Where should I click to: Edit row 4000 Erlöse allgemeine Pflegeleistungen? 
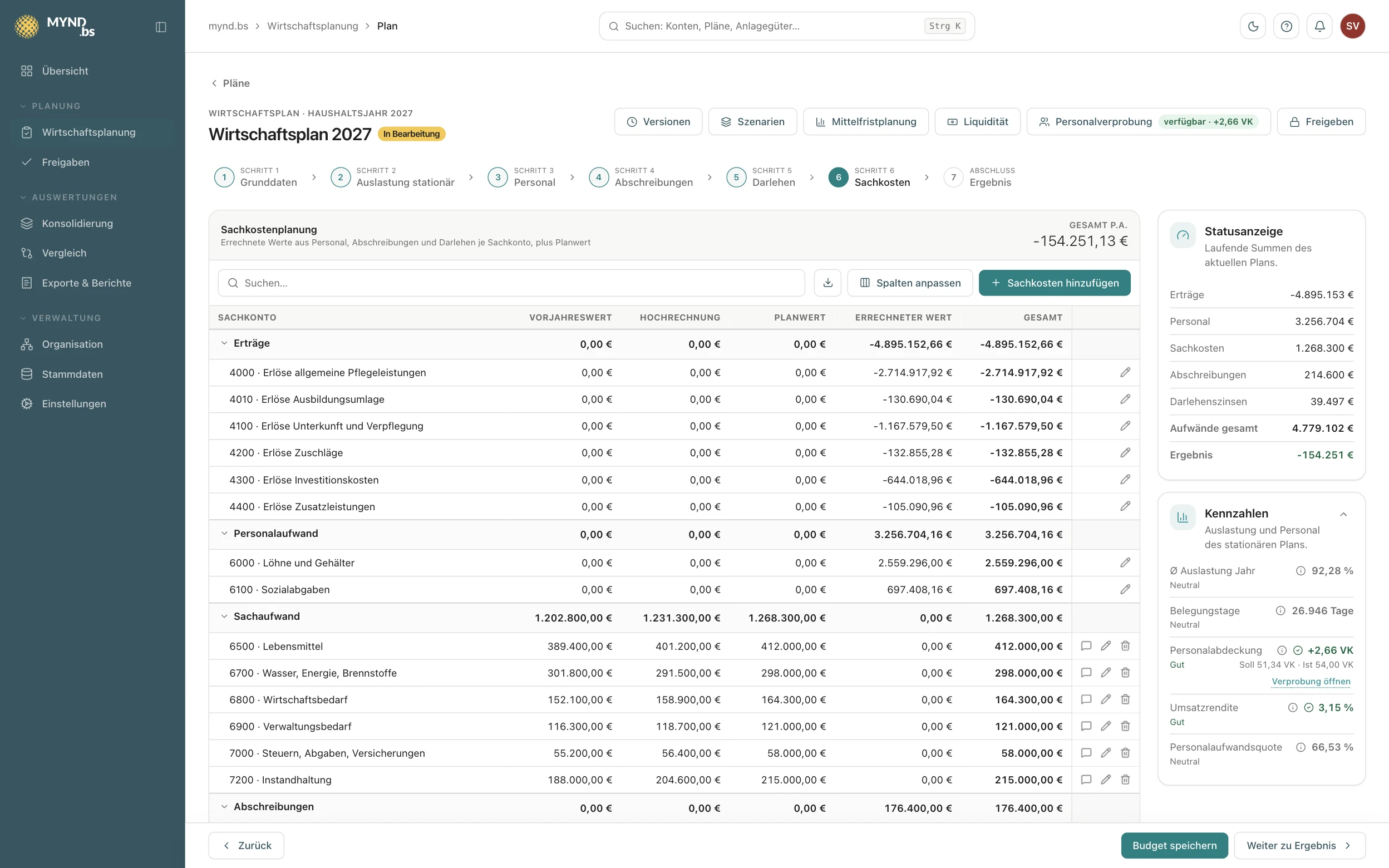click(x=1125, y=373)
